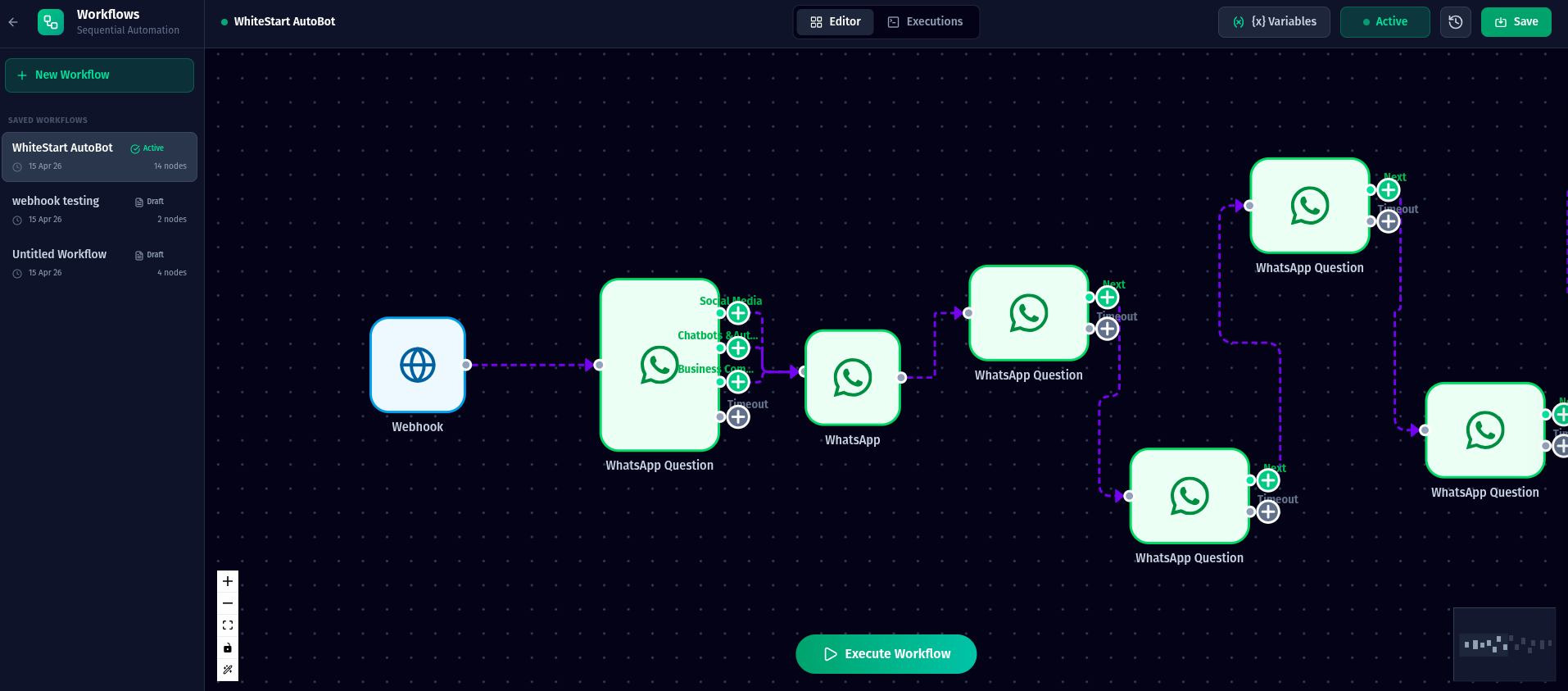Save the workflow

(x=1516, y=22)
